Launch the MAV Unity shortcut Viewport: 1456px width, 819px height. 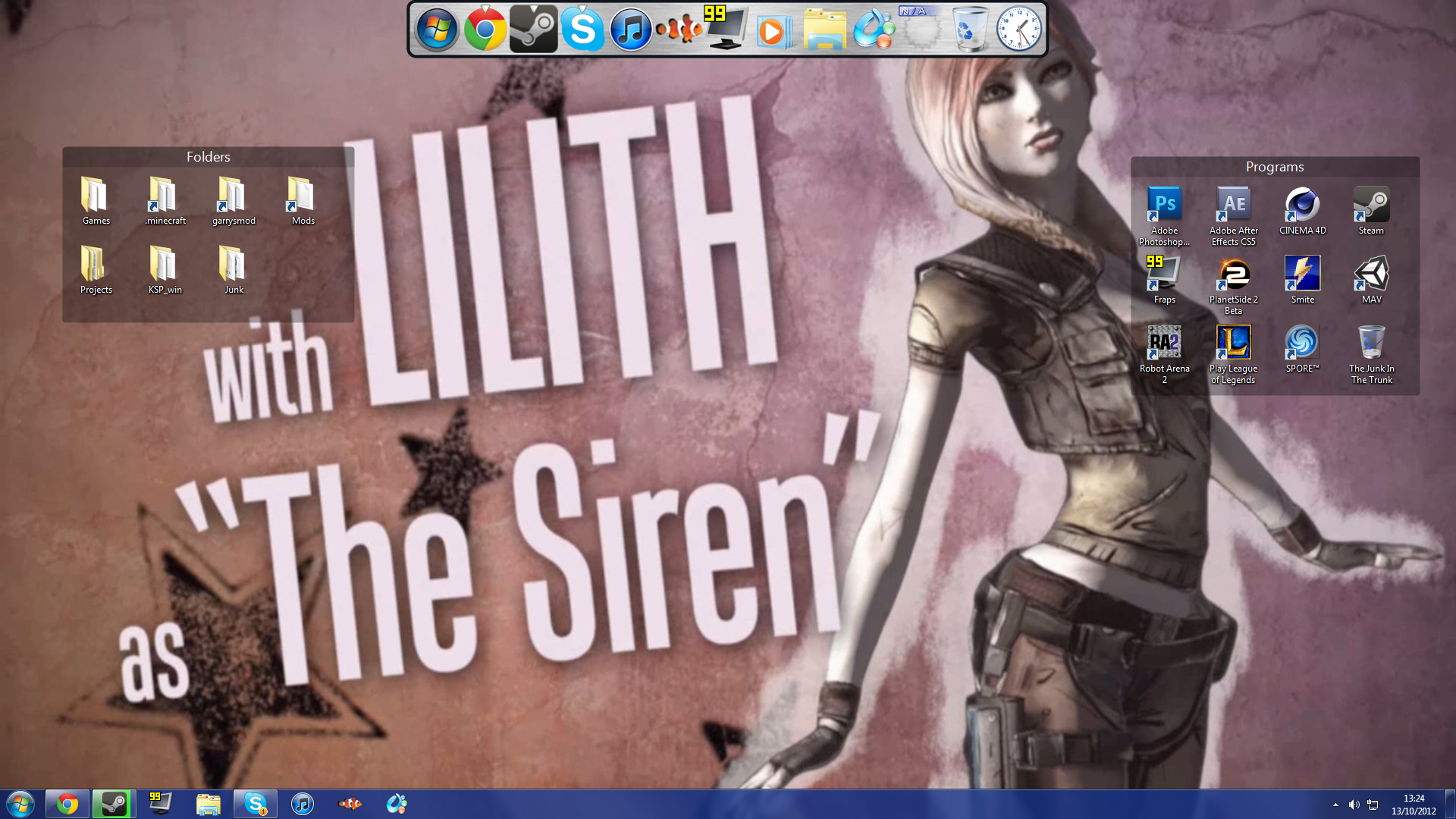pos(1371,280)
